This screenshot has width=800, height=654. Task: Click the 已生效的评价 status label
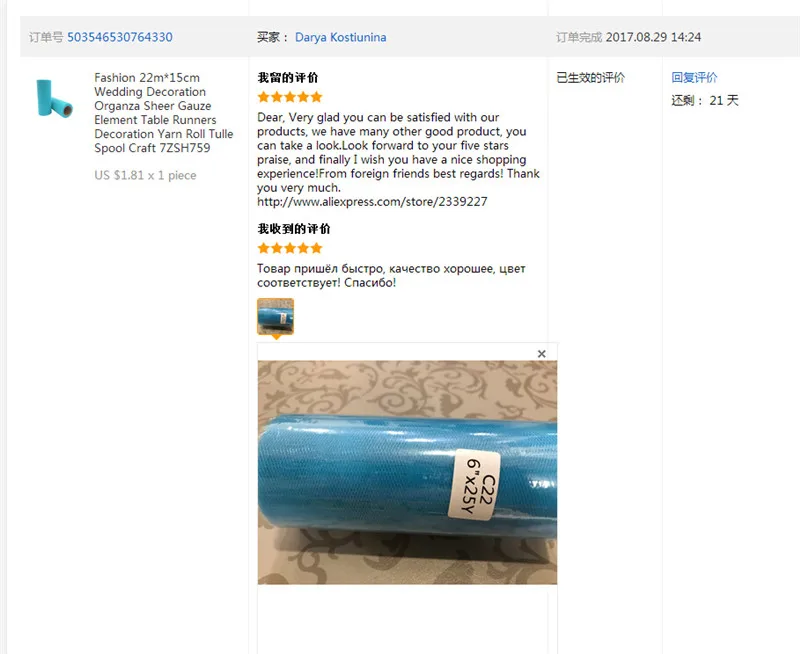point(590,78)
